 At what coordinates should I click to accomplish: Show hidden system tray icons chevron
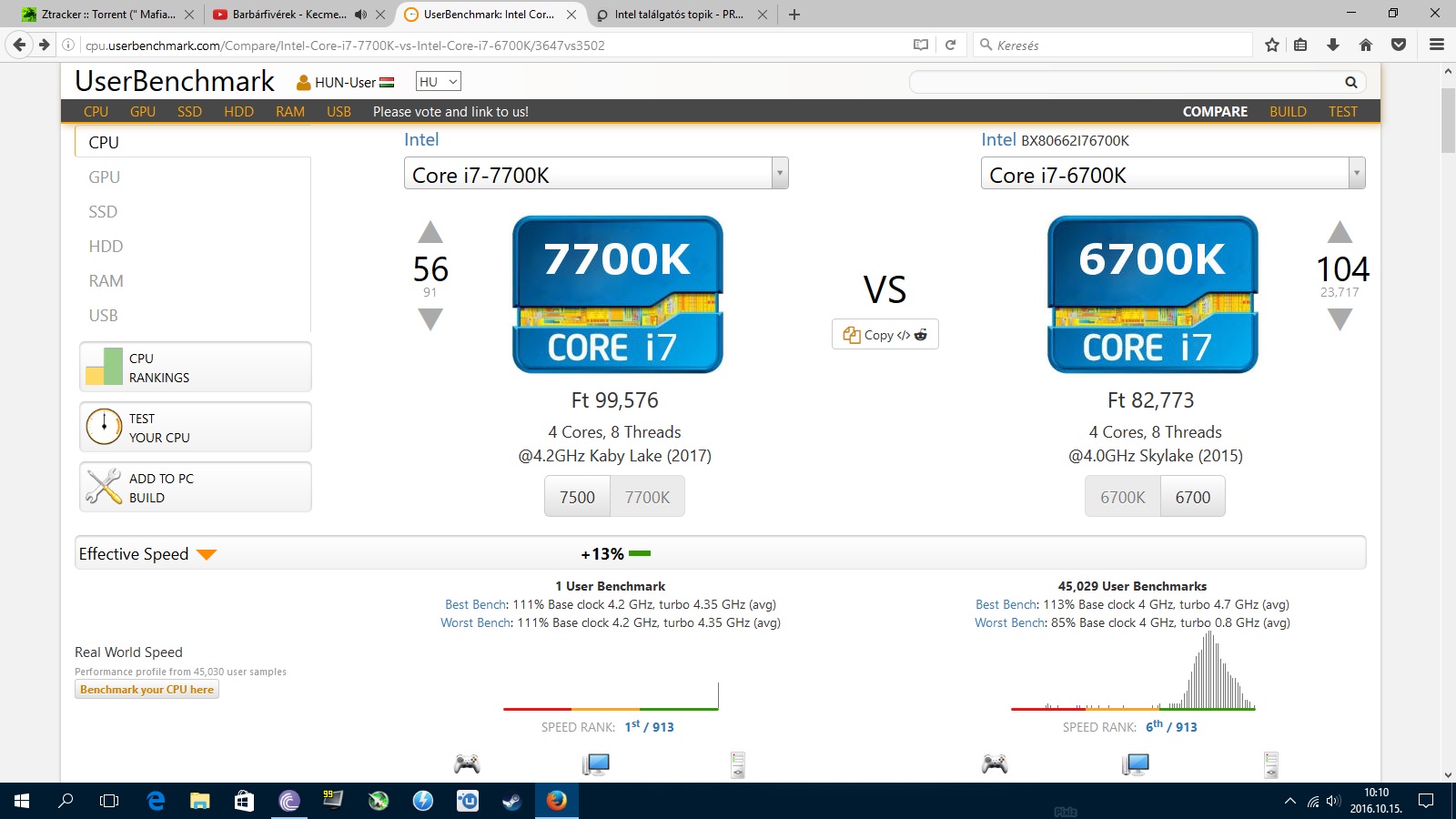[1289, 801]
